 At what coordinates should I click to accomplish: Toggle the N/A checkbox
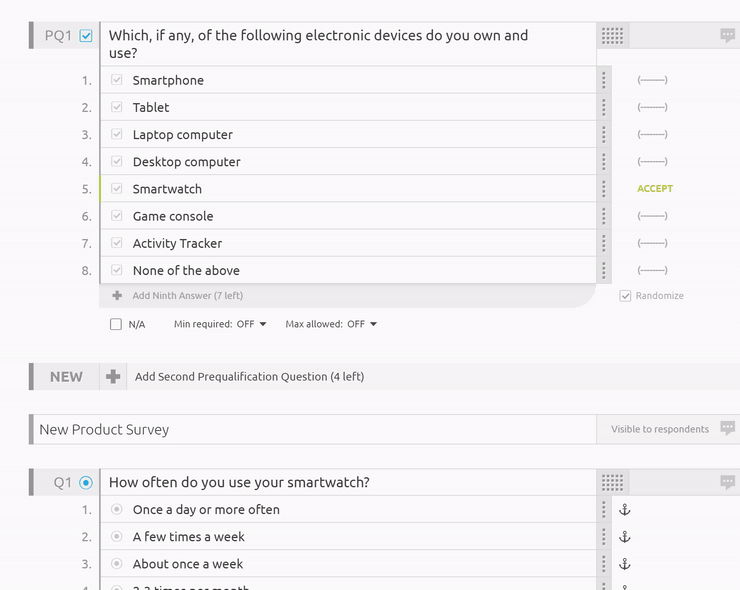click(x=116, y=324)
